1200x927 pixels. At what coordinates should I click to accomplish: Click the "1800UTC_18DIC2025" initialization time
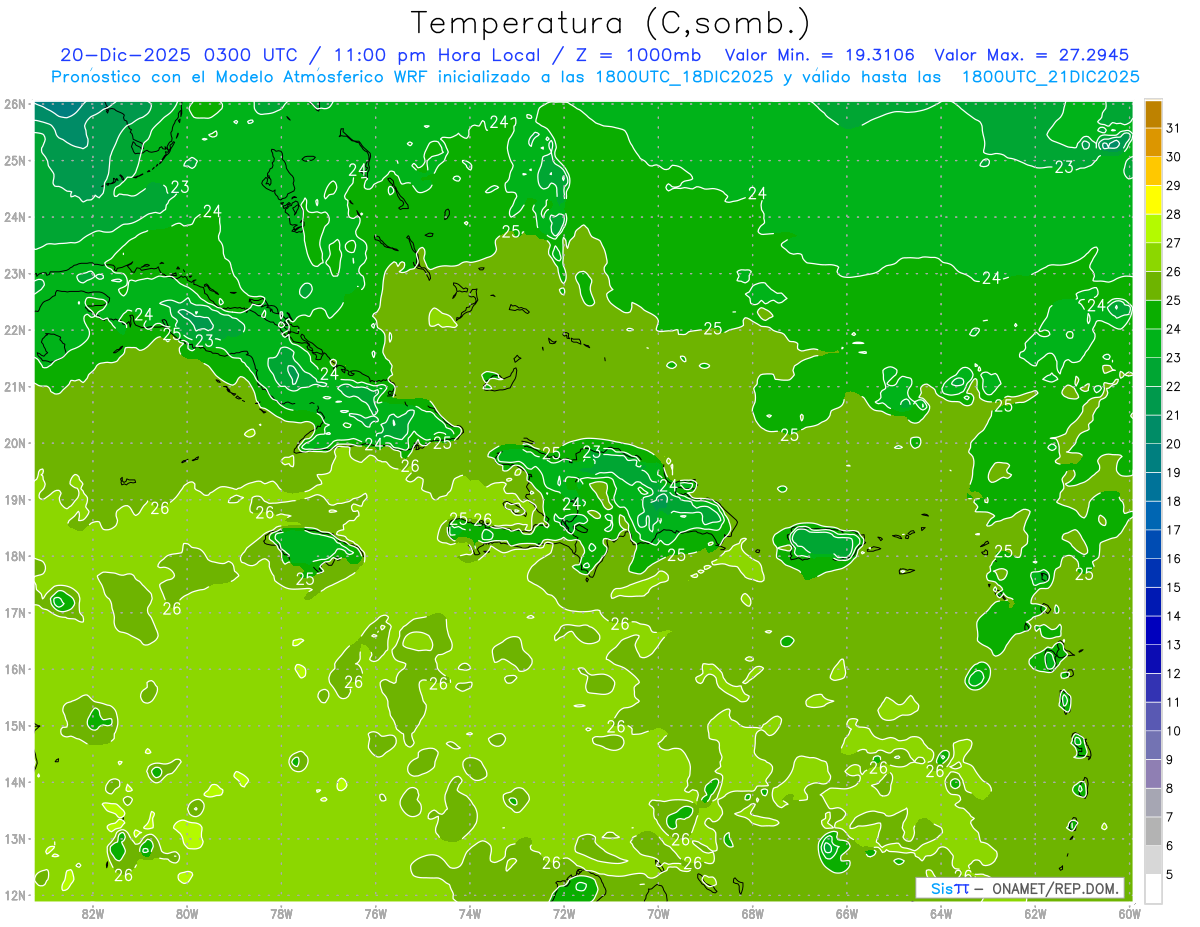[686, 77]
